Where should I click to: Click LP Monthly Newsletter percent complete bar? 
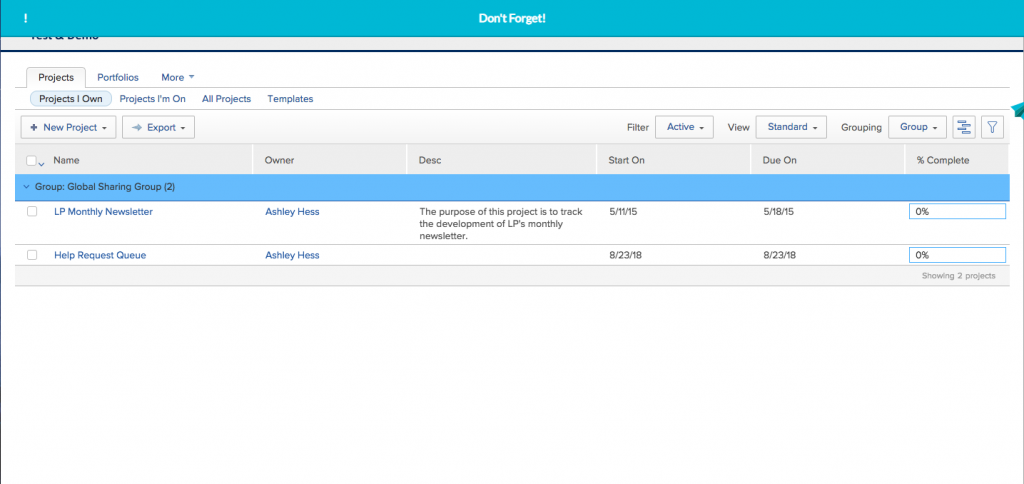956,211
